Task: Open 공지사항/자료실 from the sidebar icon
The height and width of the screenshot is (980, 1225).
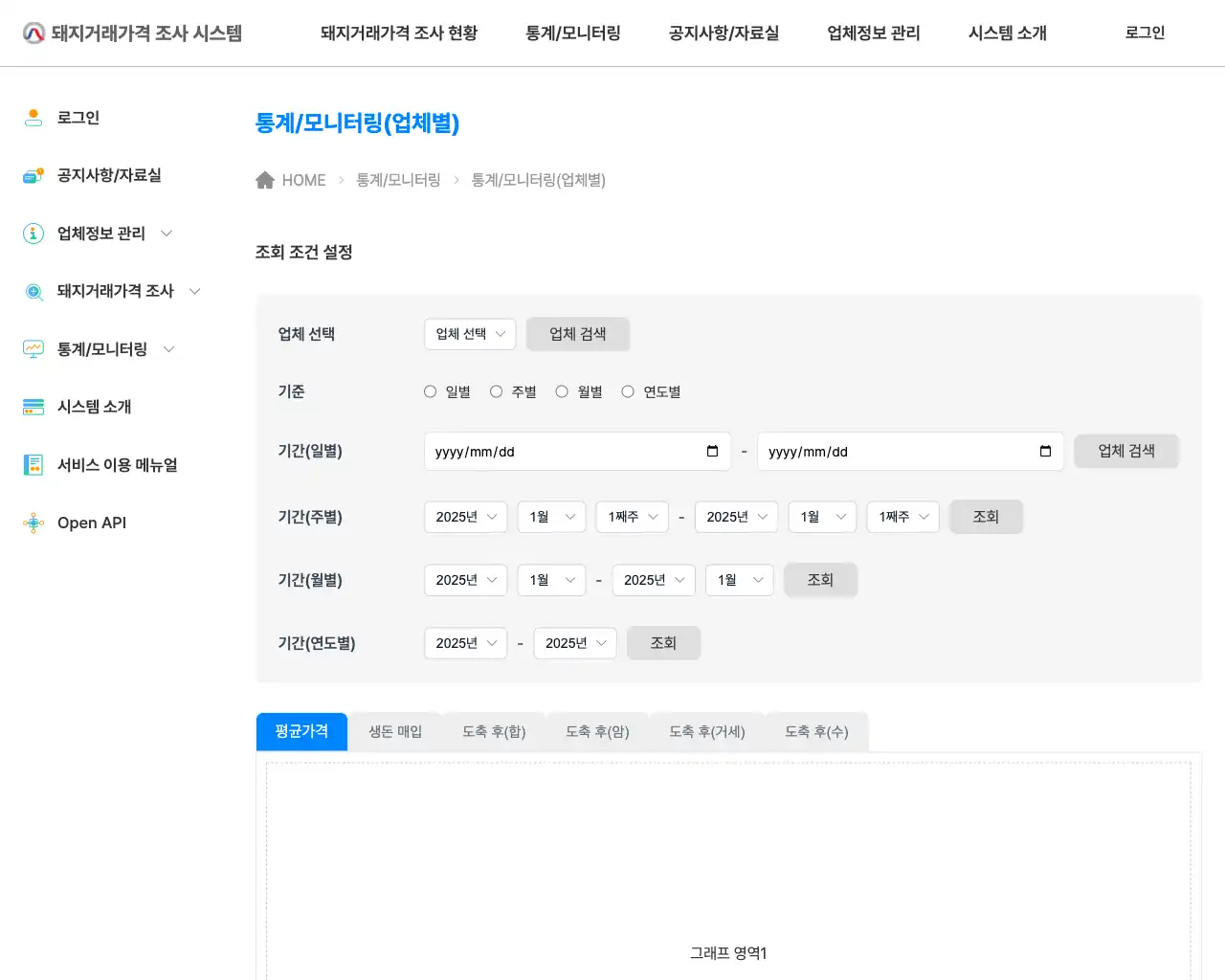Action: click(x=33, y=175)
